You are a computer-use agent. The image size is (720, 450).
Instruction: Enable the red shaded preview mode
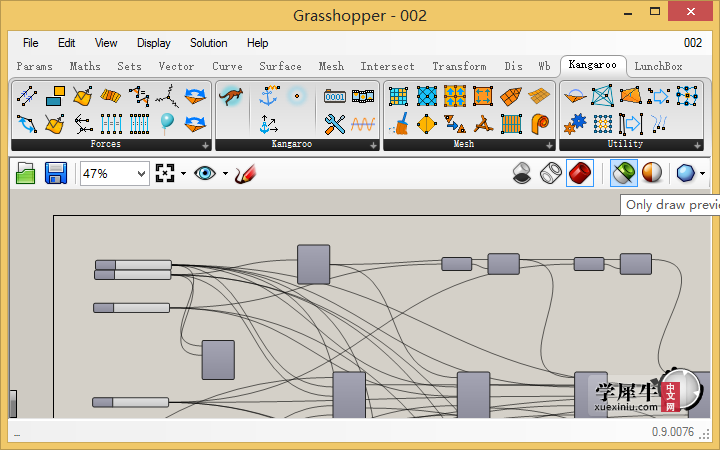(x=580, y=173)
